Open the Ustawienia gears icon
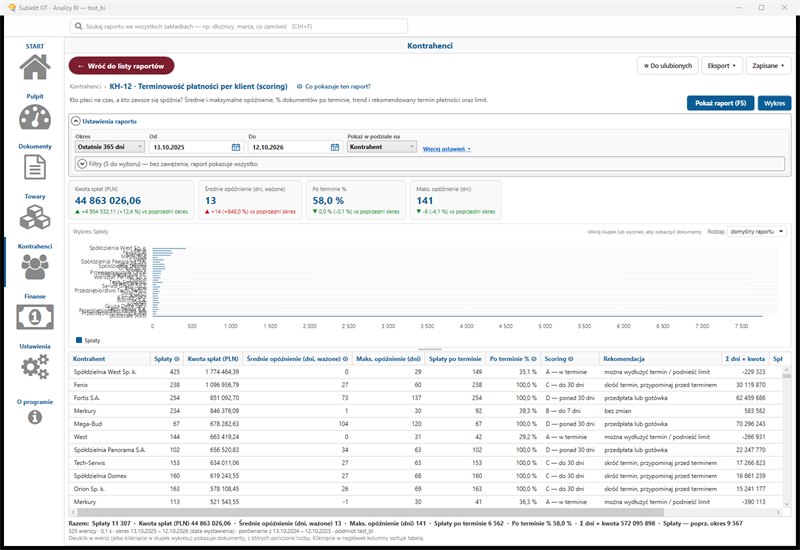The width and height of the screenshot is (800, 550). point(35,367)
